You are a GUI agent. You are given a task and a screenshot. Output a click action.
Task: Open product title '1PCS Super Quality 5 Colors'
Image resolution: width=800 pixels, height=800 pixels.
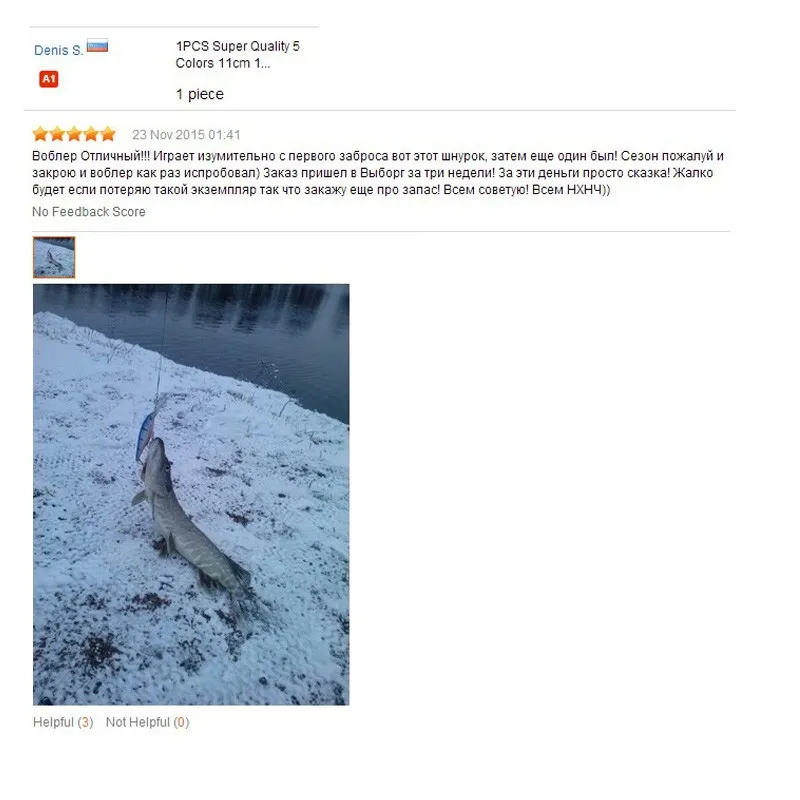(237, 55)
